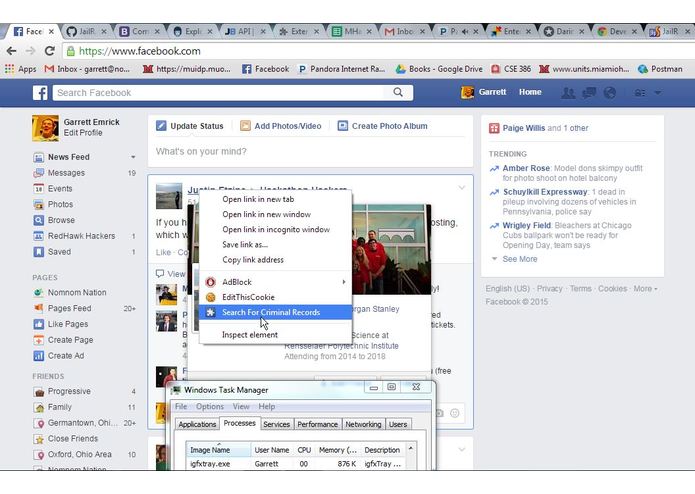The width and height of the screenshot is (695, 494).
Task: Click Edit Profile link
Action: pos(83,132)
